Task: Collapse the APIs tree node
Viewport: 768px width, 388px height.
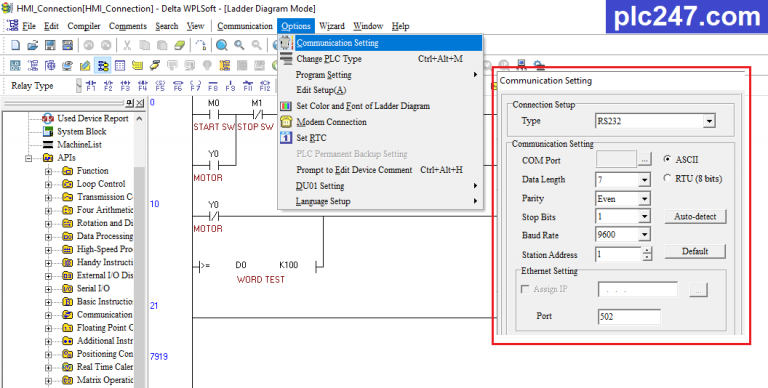Action: click(x=28, y=158)
